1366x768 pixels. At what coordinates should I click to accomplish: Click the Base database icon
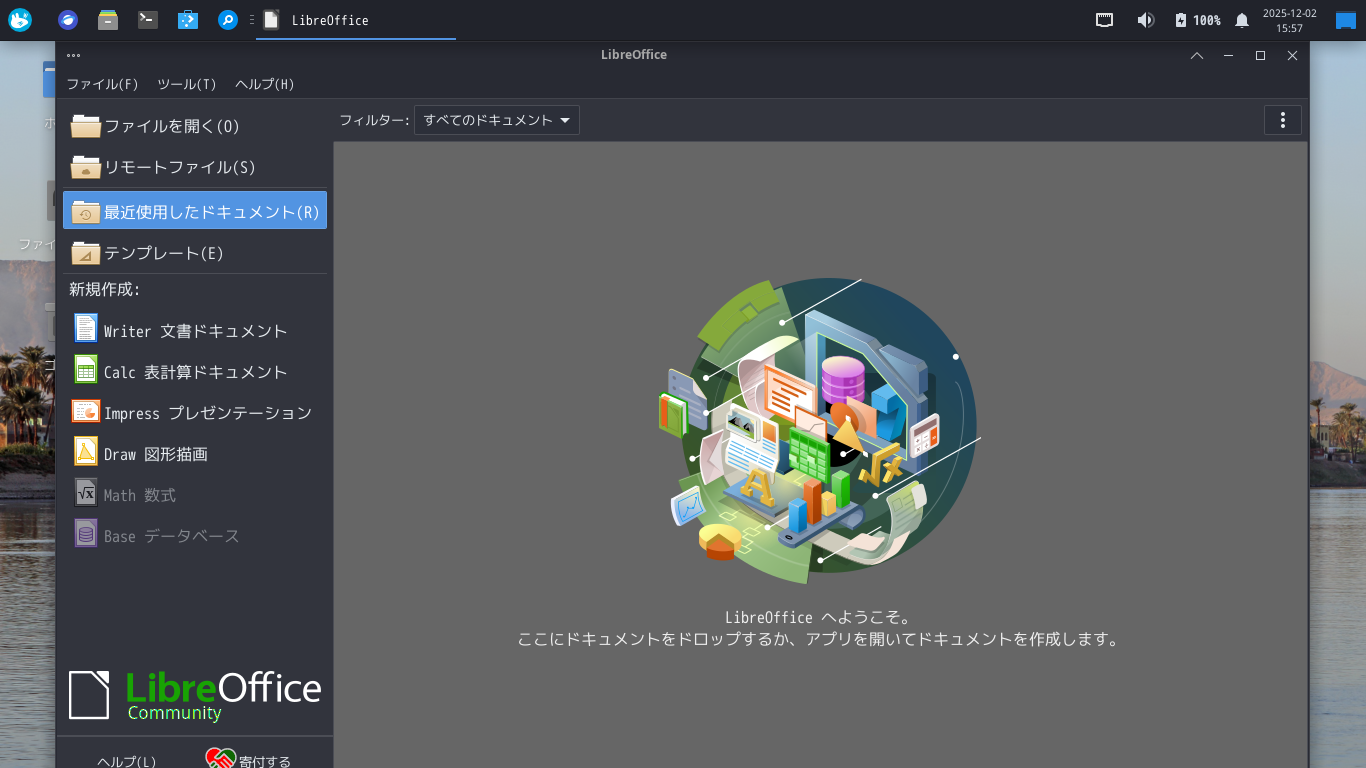click(x=86, y=534)
